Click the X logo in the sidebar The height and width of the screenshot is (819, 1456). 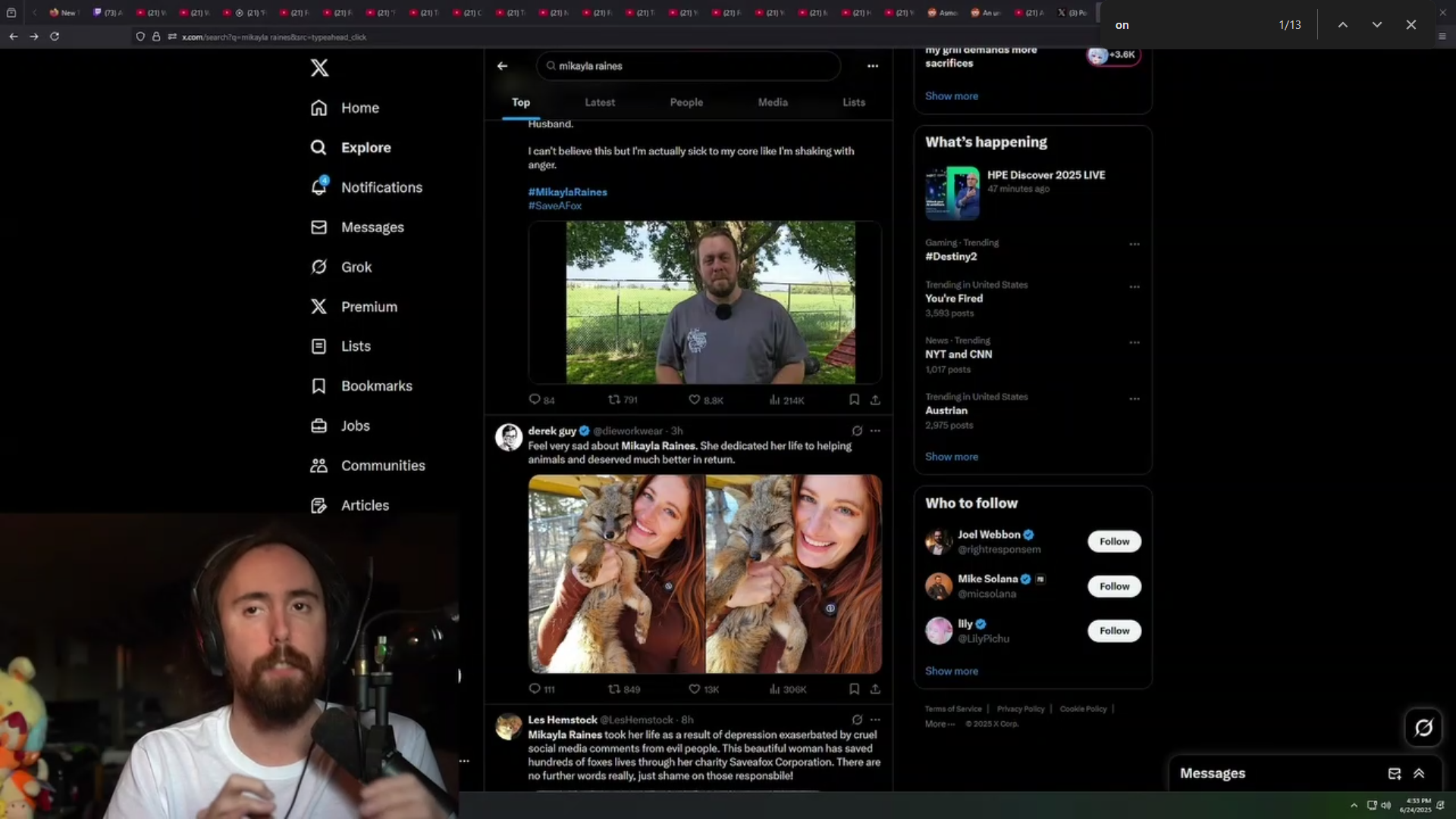[319, 67]
